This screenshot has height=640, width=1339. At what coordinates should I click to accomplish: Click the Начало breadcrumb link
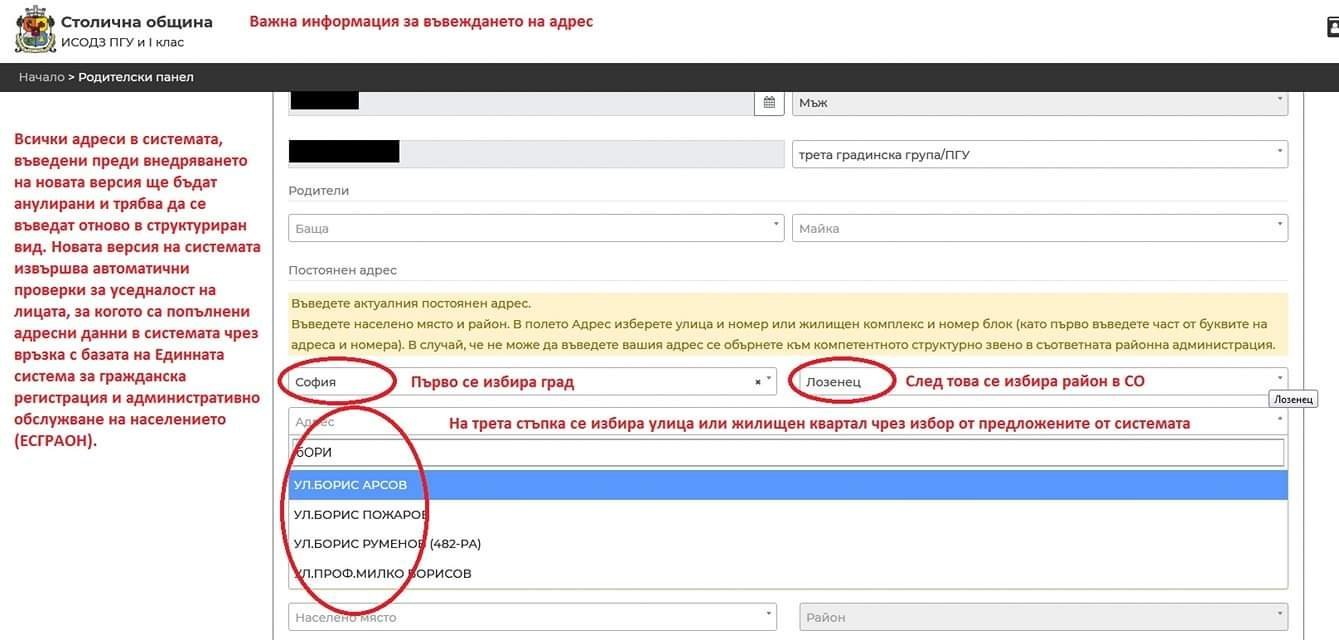(41, 77)
